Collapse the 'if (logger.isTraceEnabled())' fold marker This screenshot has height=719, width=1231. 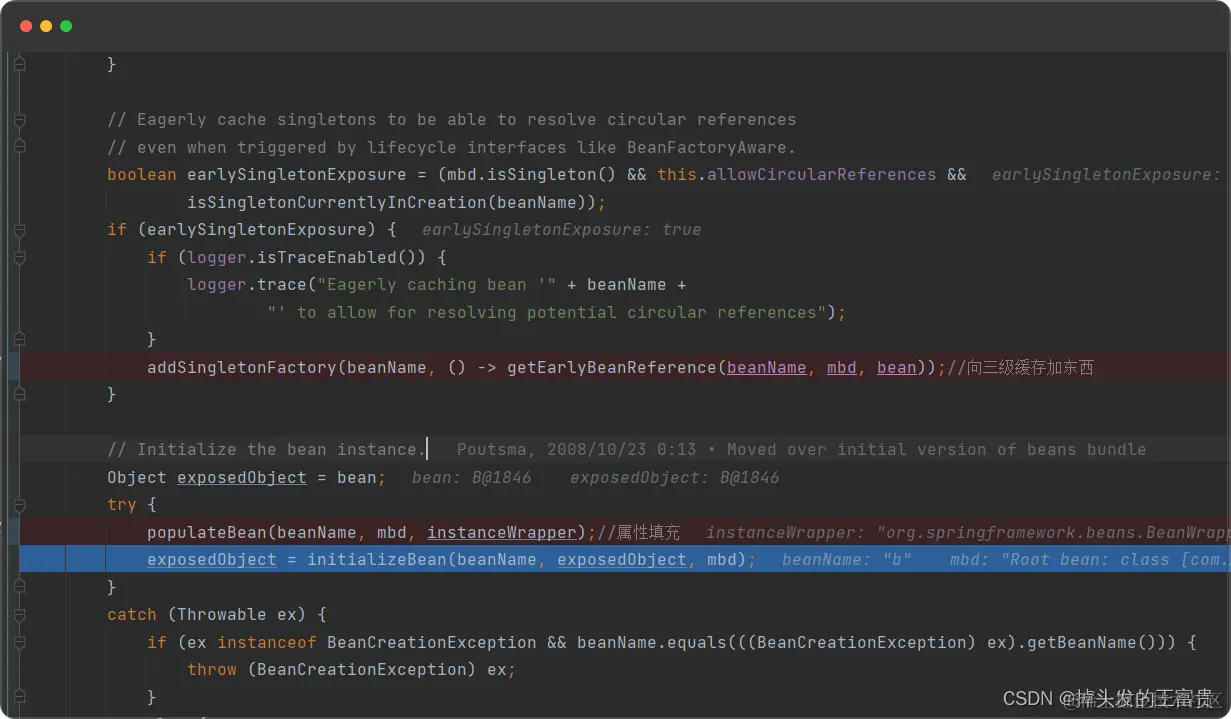pos(20,258)
